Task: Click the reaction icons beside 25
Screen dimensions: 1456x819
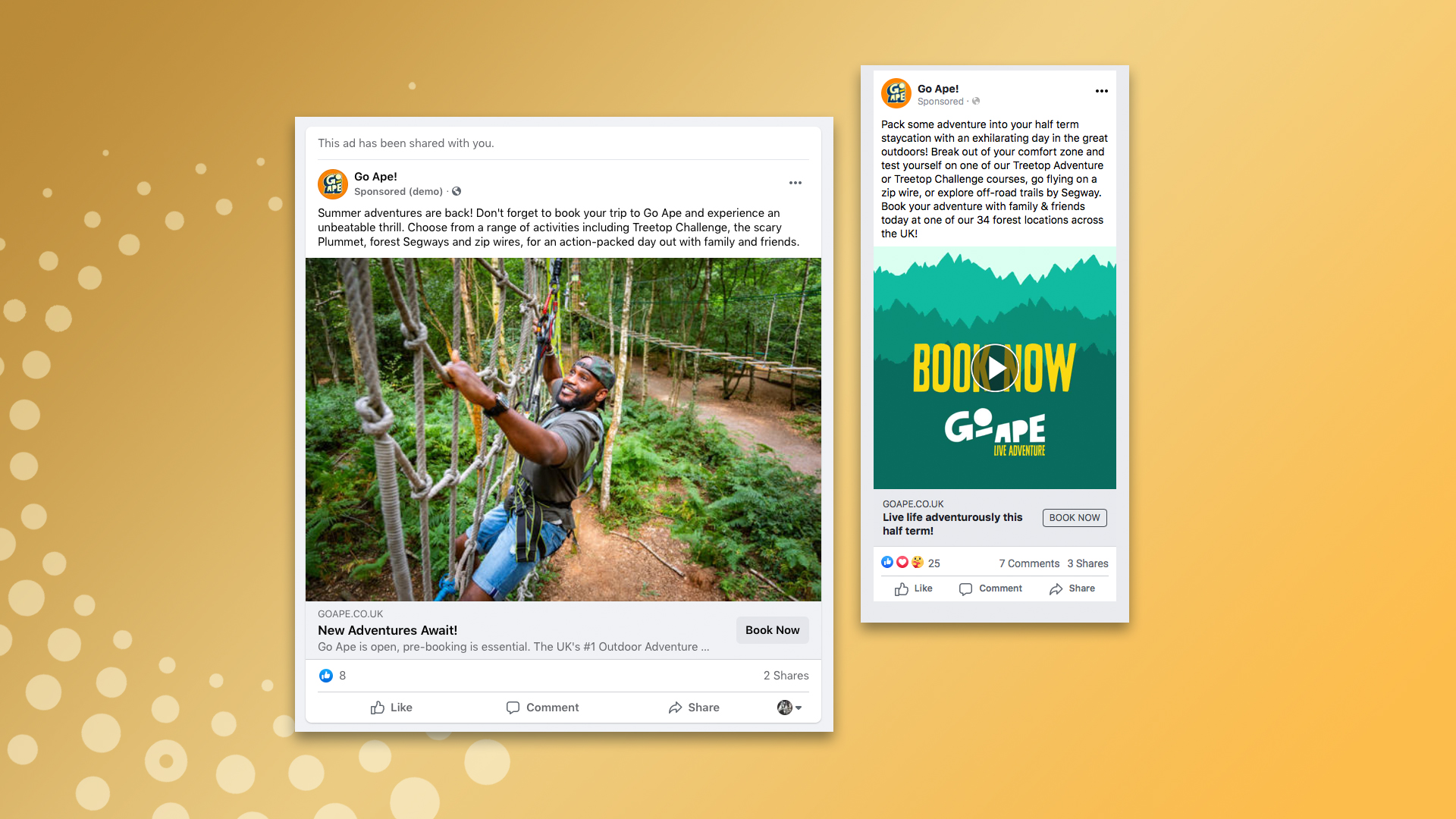Action: [x=902, y=563]
